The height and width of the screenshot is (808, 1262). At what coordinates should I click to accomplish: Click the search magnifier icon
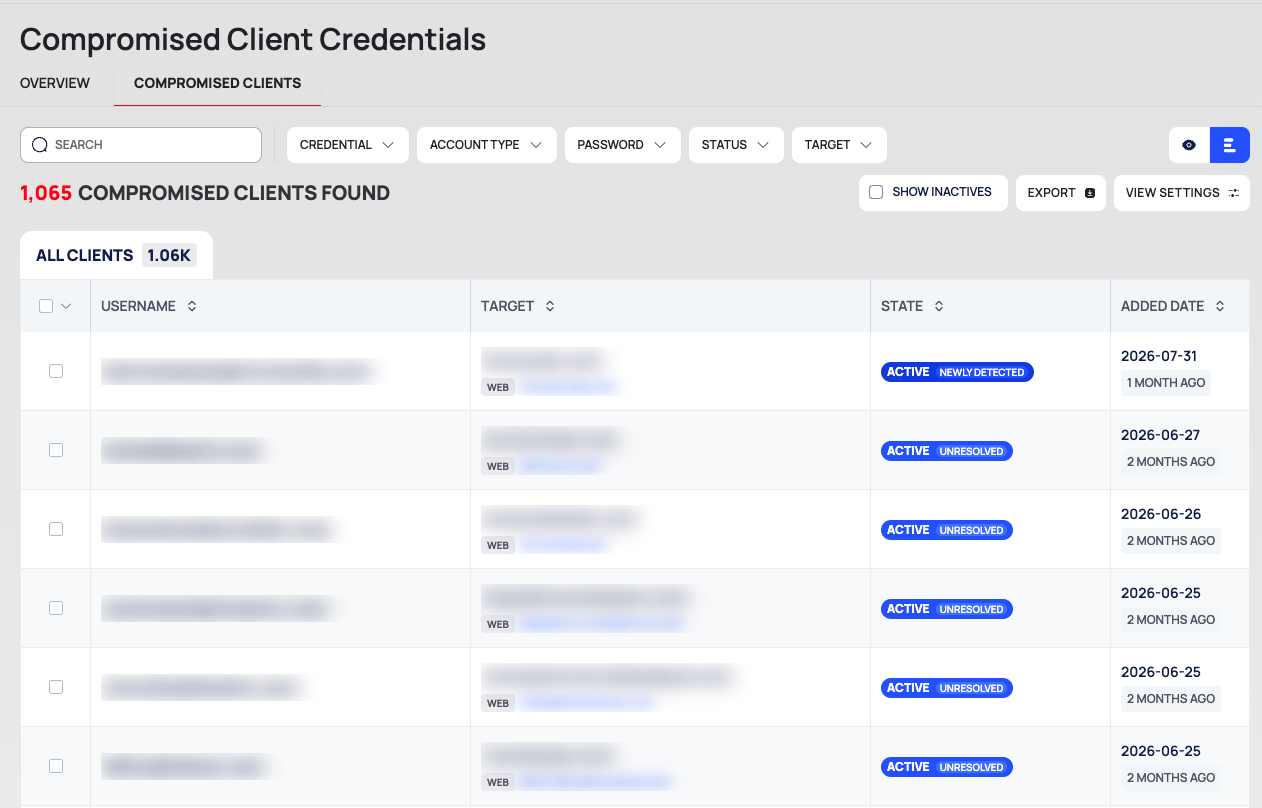(x=40, y=145)
